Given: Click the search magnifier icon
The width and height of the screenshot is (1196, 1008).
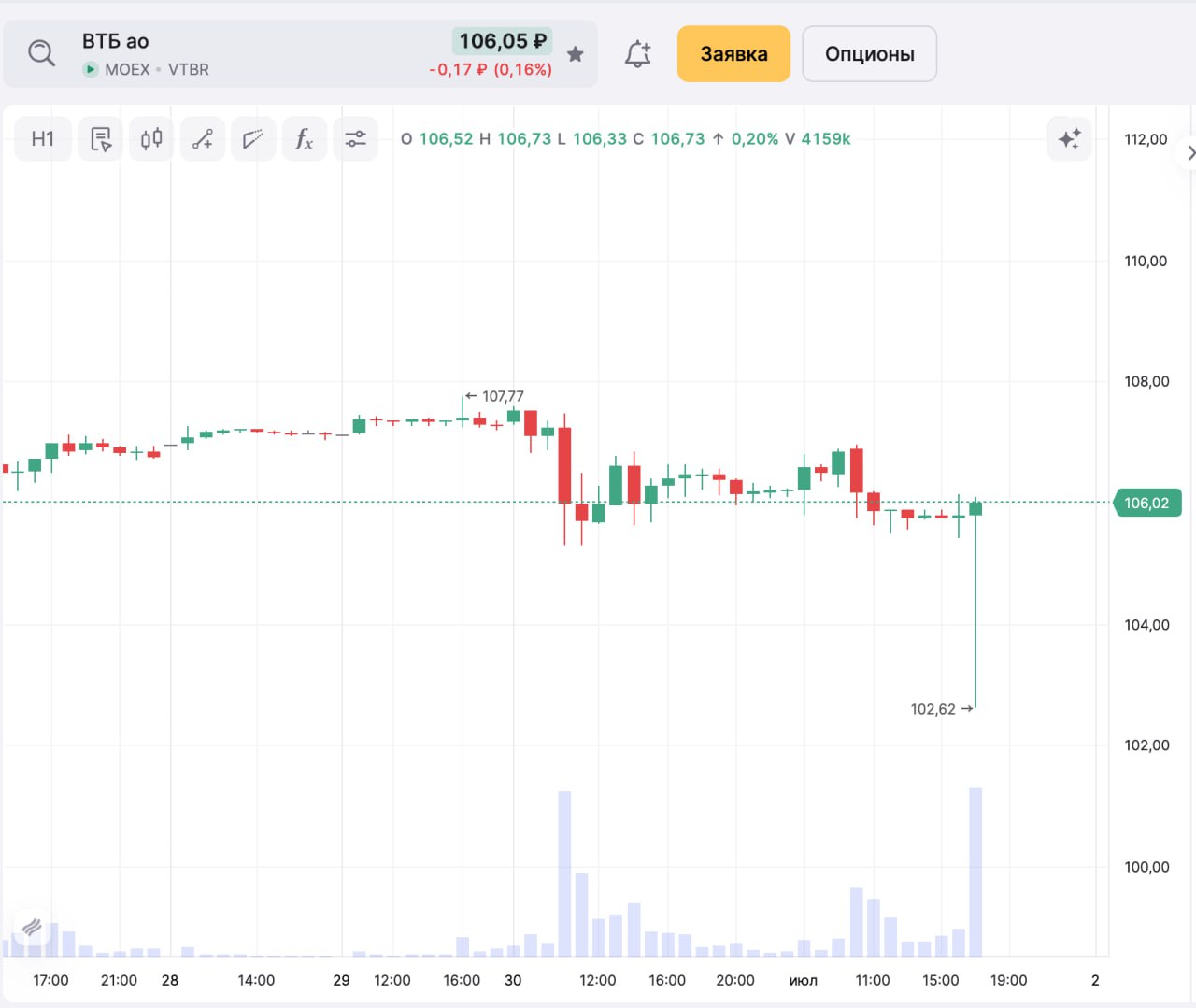Looking at the screenshot, I should (41, 53).
